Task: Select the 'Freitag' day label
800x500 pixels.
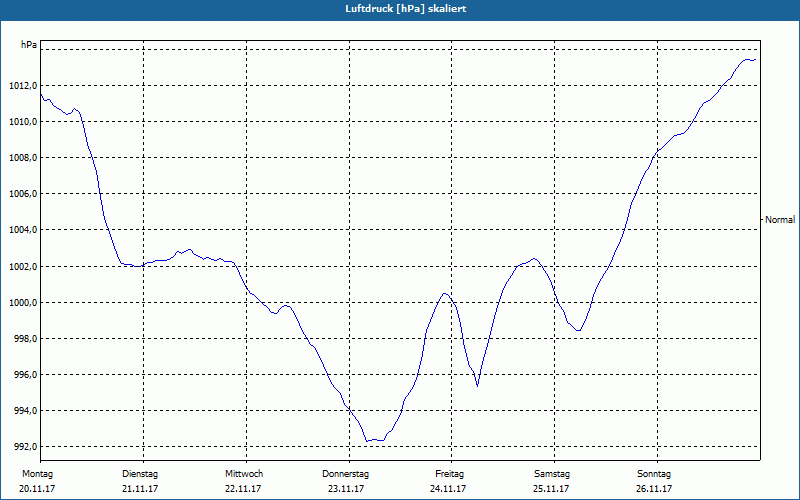Action: [x=449, y=474]
